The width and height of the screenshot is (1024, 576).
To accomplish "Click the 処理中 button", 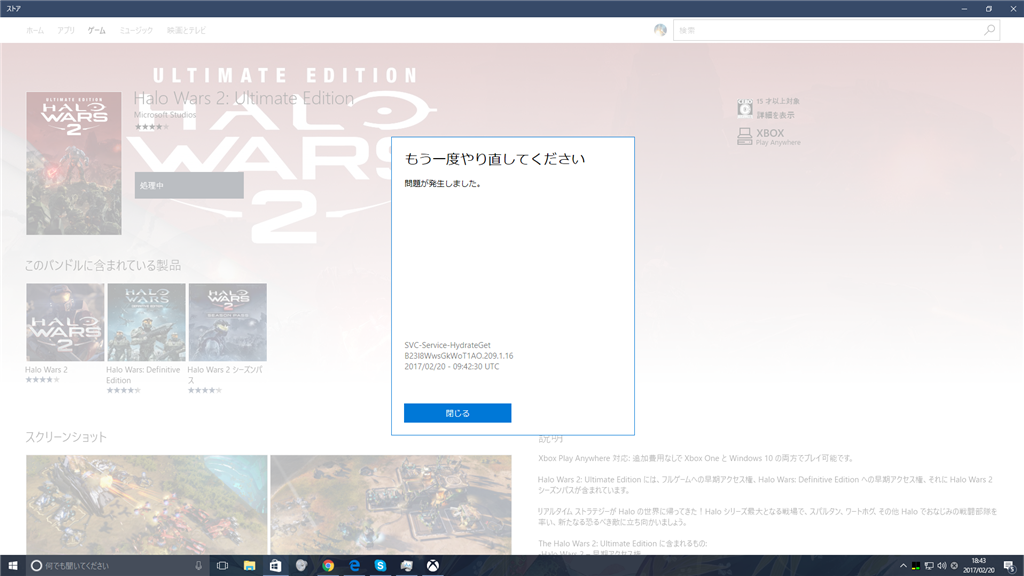I will click(189, 185).
